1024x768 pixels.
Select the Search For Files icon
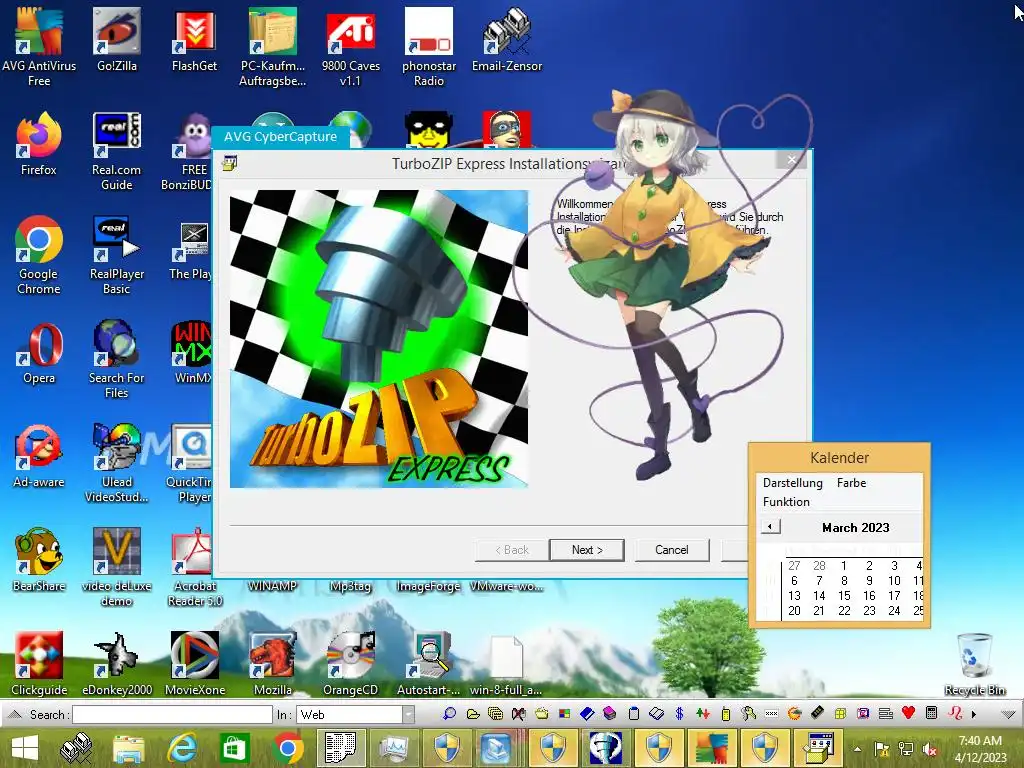[x=117, y=359]
